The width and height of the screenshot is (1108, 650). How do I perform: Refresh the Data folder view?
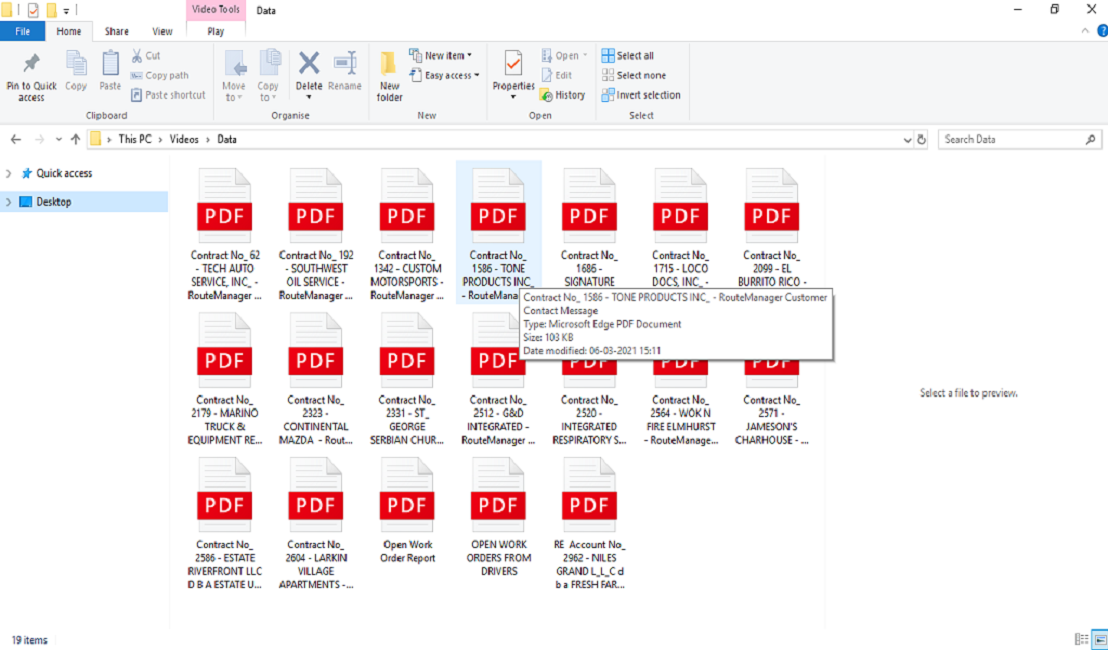(x=921, y=139)
